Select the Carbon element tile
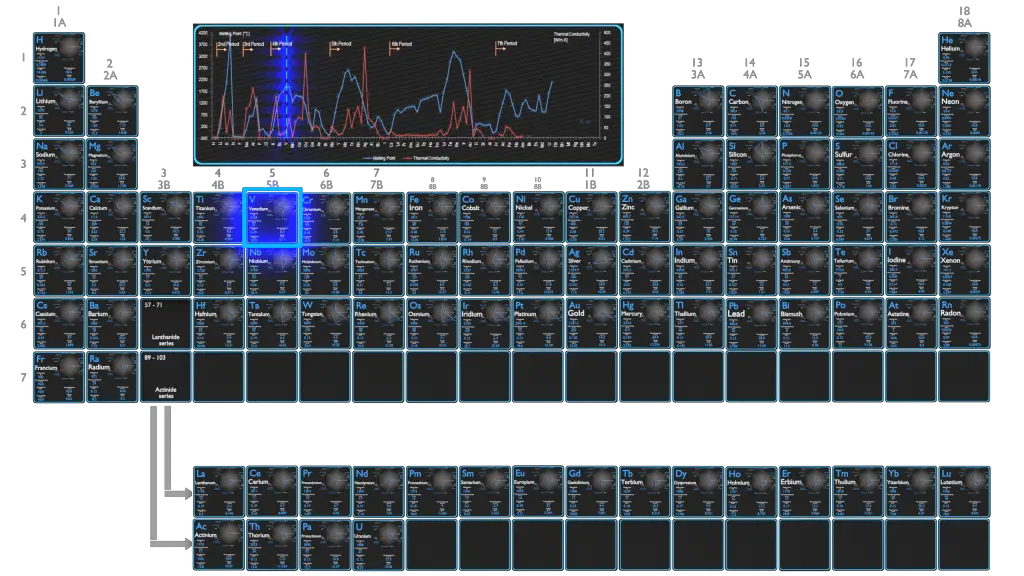The image size is (1024, 576). pyautogui.click(x=751, y=111)
